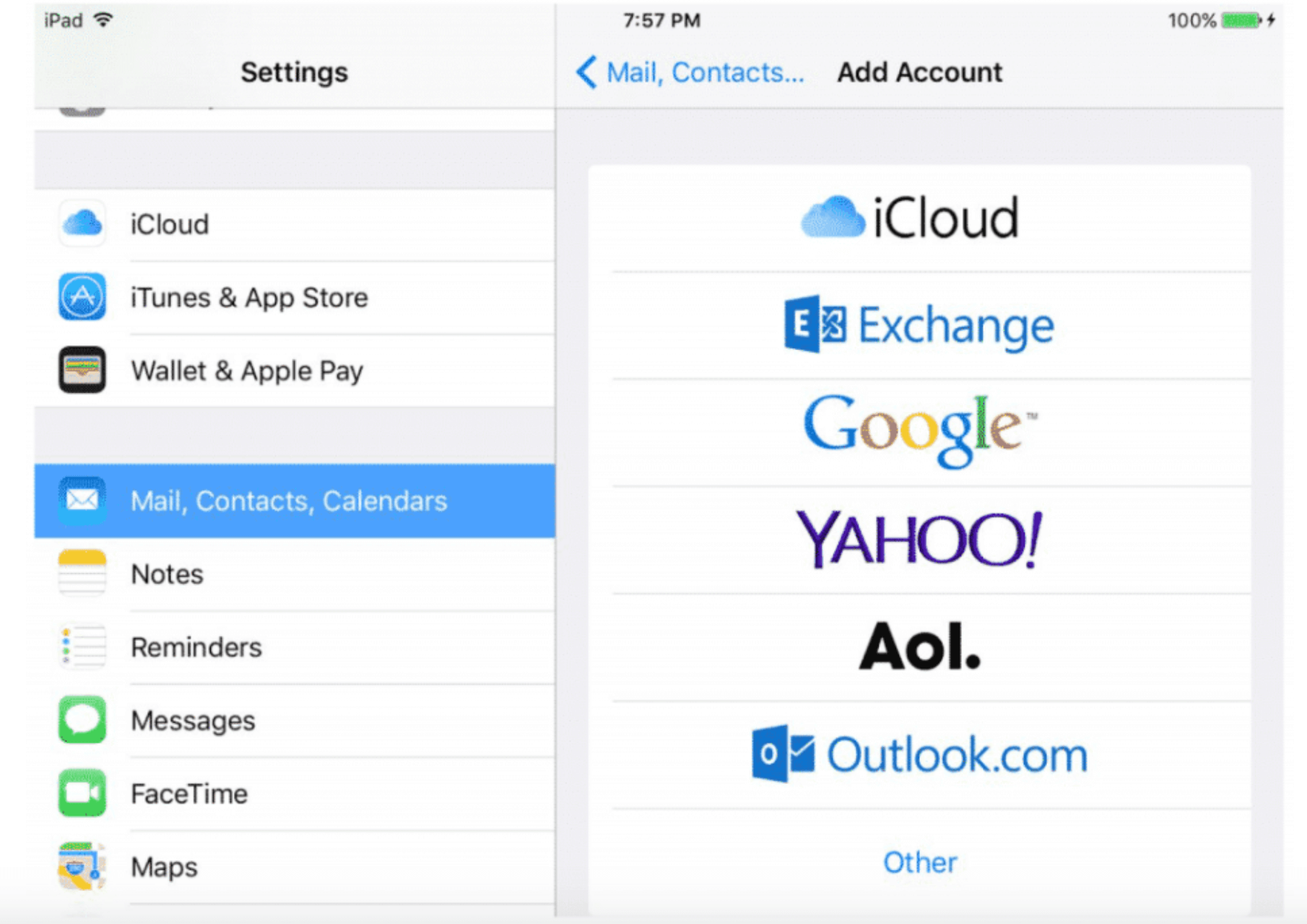Viewport: 1307px width, 924px height.
Task: Open Maps settings using its icon
Action: point(82,866)
